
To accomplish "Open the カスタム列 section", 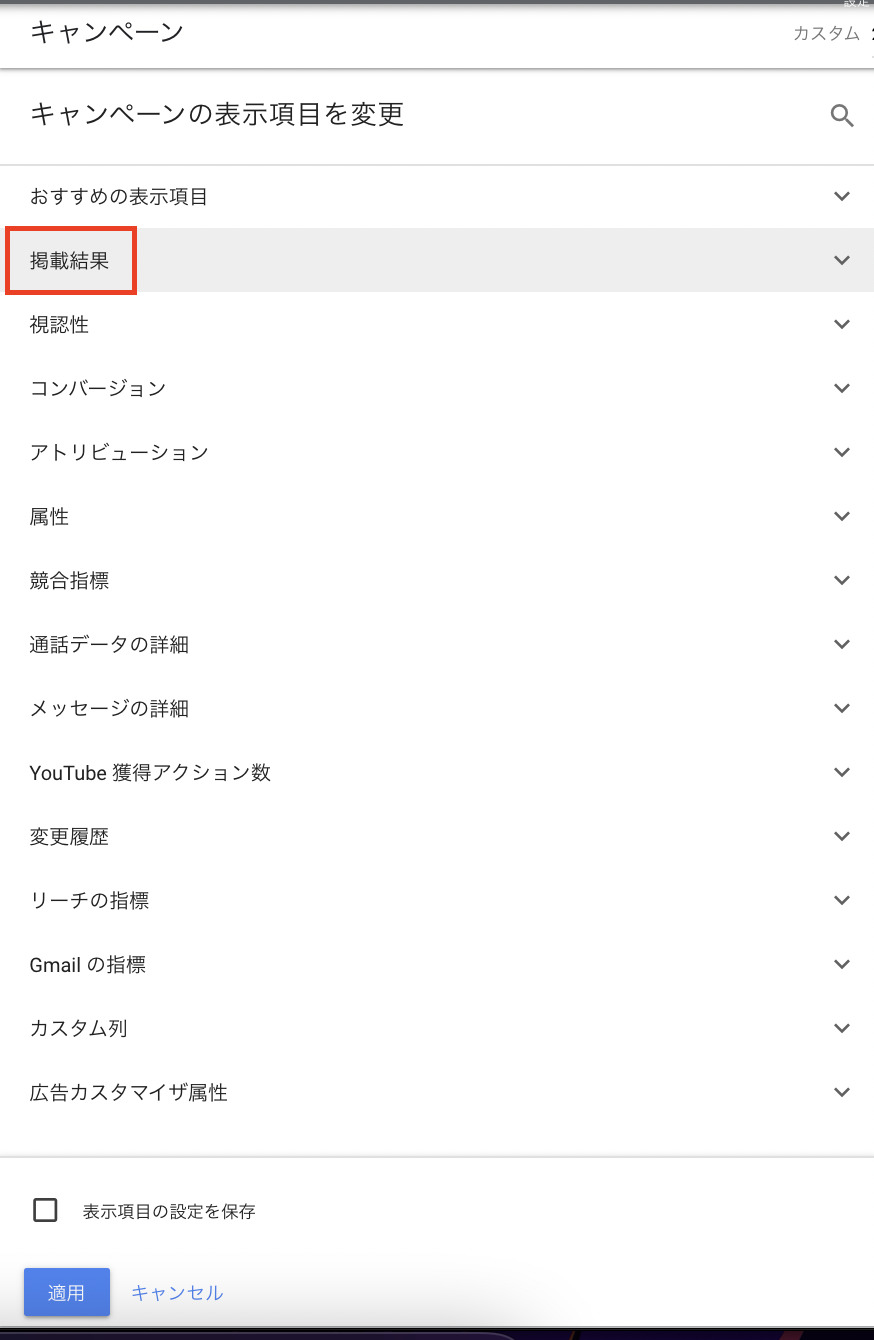I will pyautogui.click(x=79, y=1028).
